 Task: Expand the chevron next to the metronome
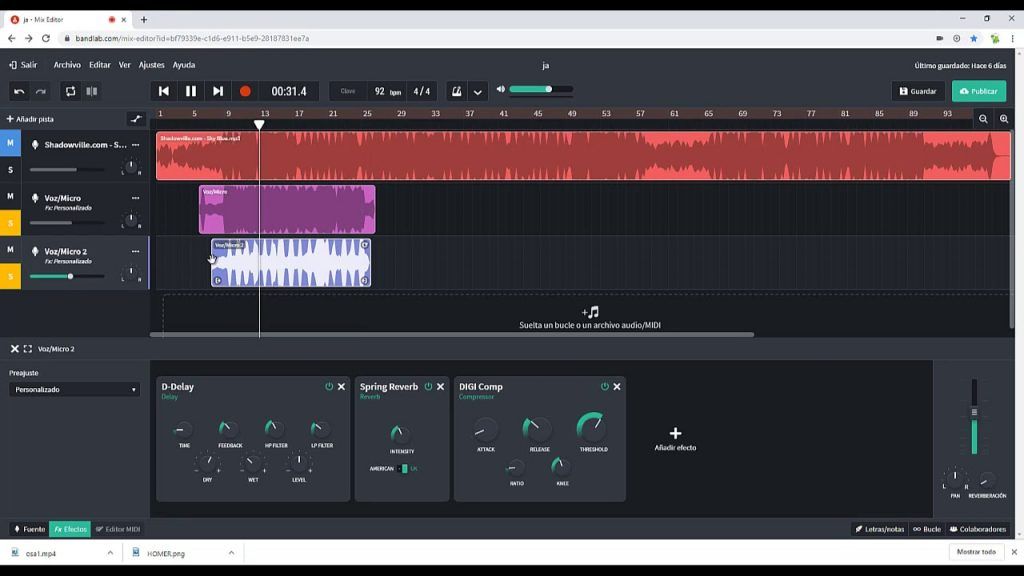coord(477,91)
